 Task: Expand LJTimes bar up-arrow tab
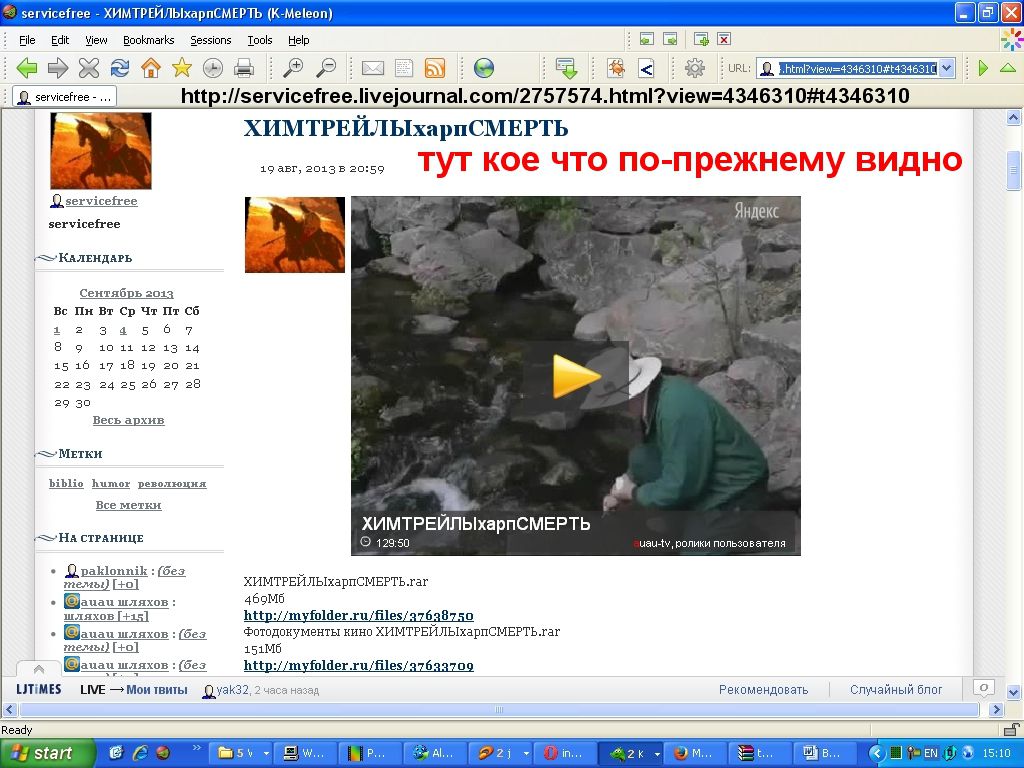[39, 669]
